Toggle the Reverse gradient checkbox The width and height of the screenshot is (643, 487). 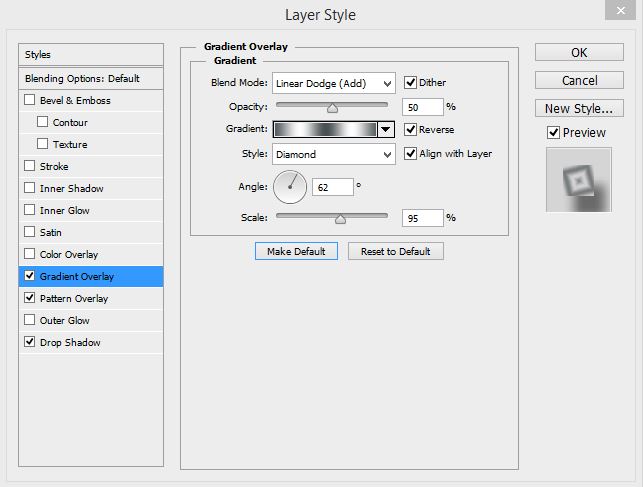pos(410,130)
